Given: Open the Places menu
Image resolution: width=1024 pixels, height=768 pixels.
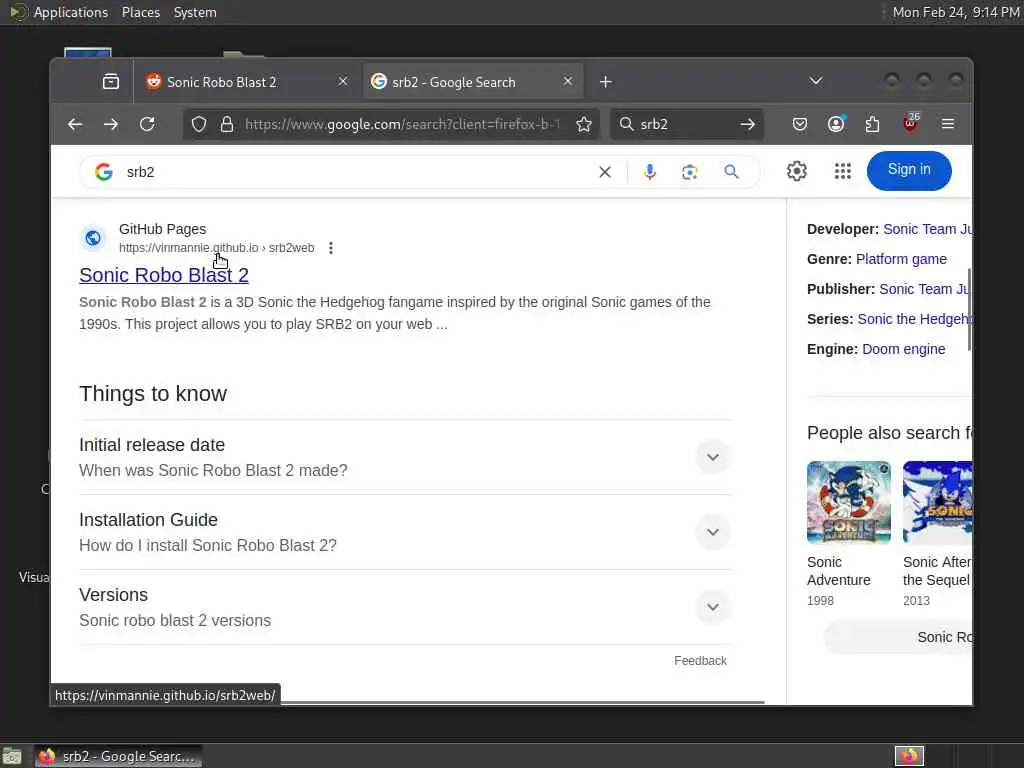Looking at the screenshot, I should 140,12.
